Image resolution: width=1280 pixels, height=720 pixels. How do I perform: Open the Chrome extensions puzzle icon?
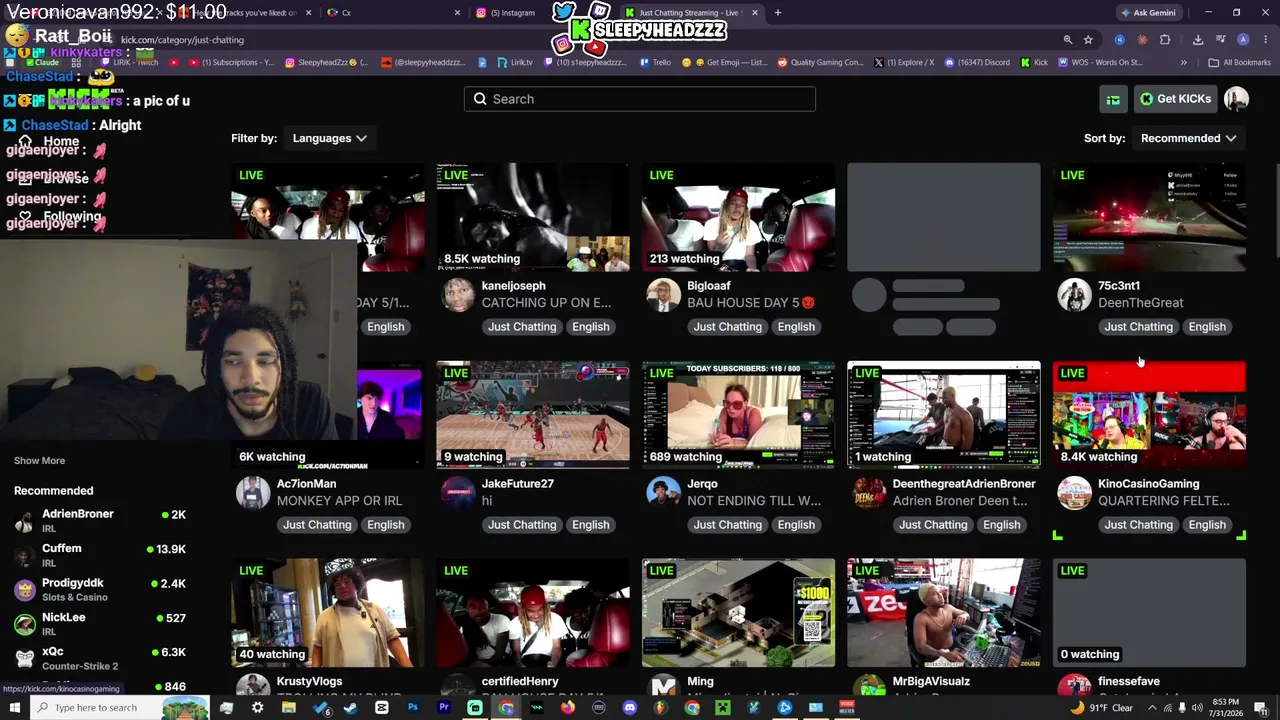click(x=1165, y=40)
